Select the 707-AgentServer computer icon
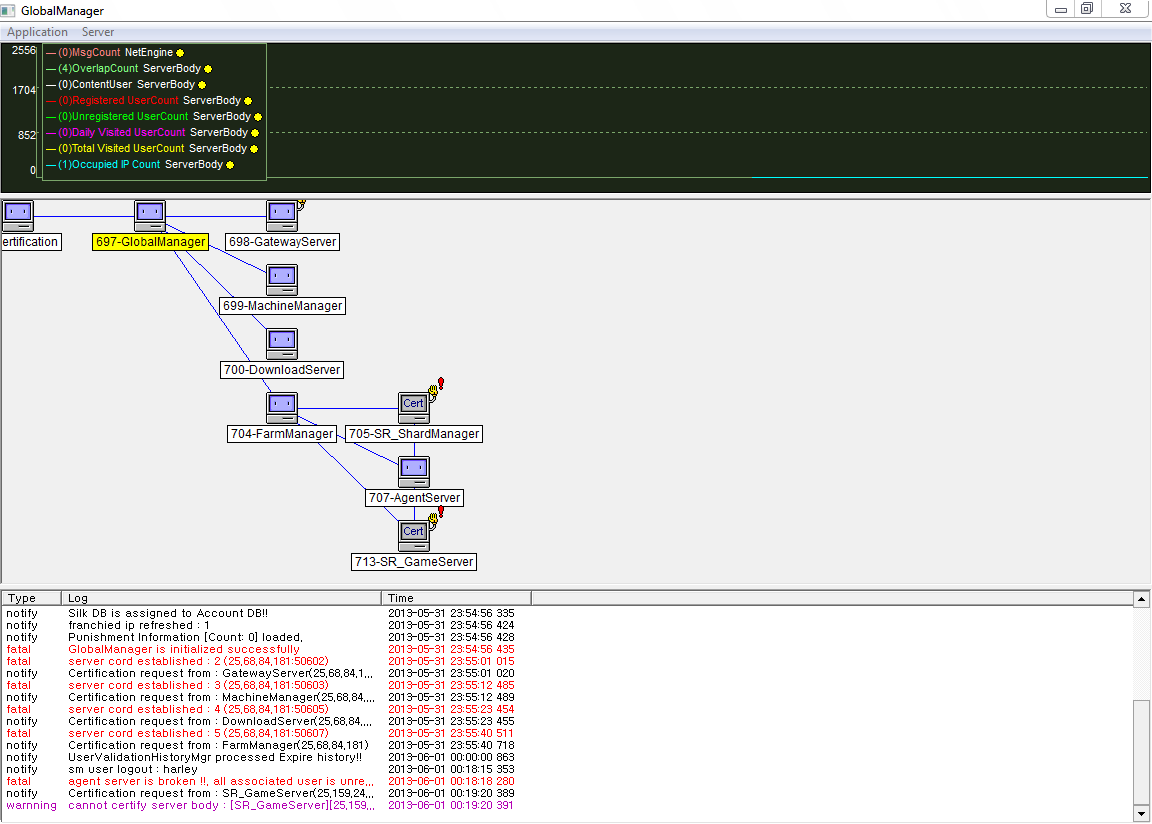The width and height of the screenshot is (1152, 824). pyautogui.click(x=414, y=471)
